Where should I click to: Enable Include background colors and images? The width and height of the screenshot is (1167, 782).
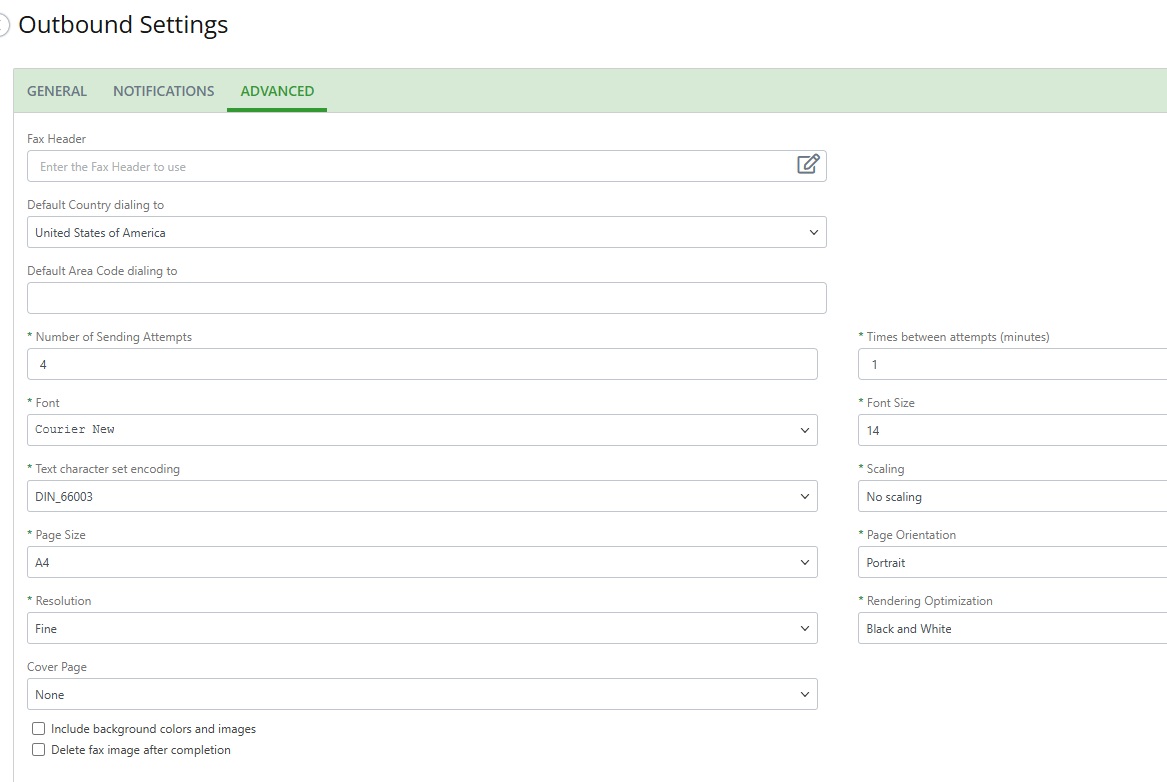pyautogui.click(x=38, y=728)
